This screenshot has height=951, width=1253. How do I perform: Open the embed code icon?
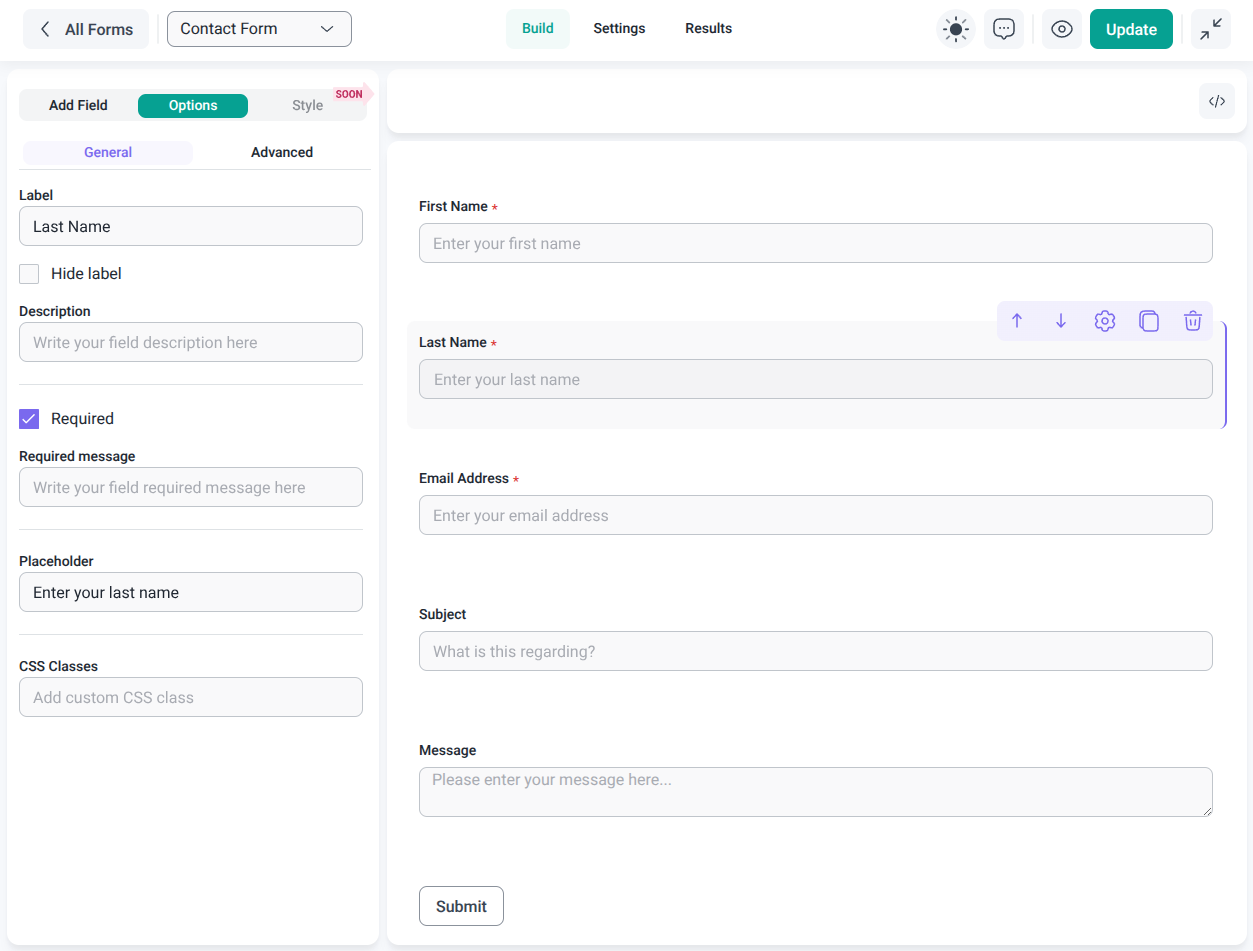(1217, 101)
